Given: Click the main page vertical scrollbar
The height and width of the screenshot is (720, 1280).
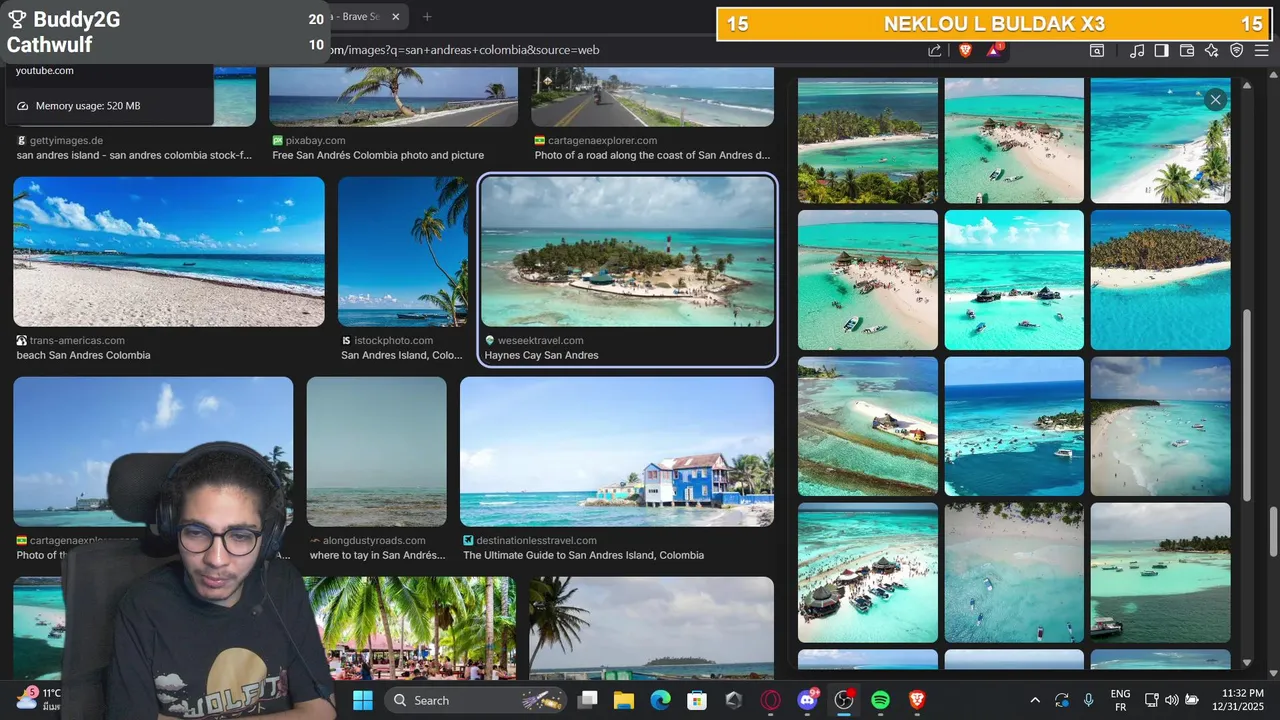Looking at the screenshot, I should (1273, 532).
